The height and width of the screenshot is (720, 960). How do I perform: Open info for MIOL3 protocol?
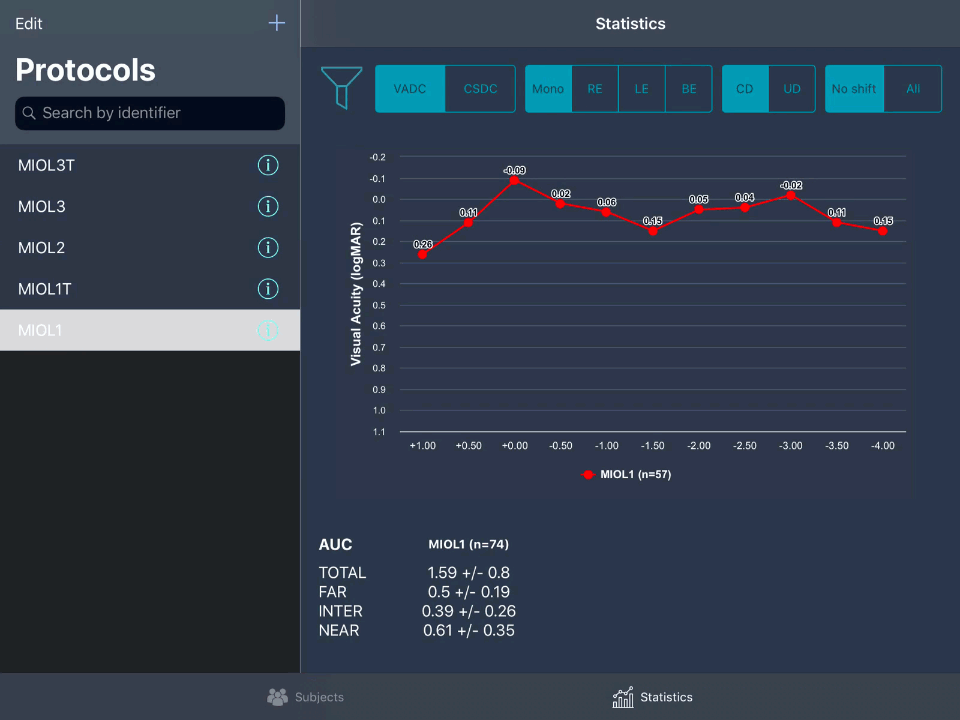point(268,206)
